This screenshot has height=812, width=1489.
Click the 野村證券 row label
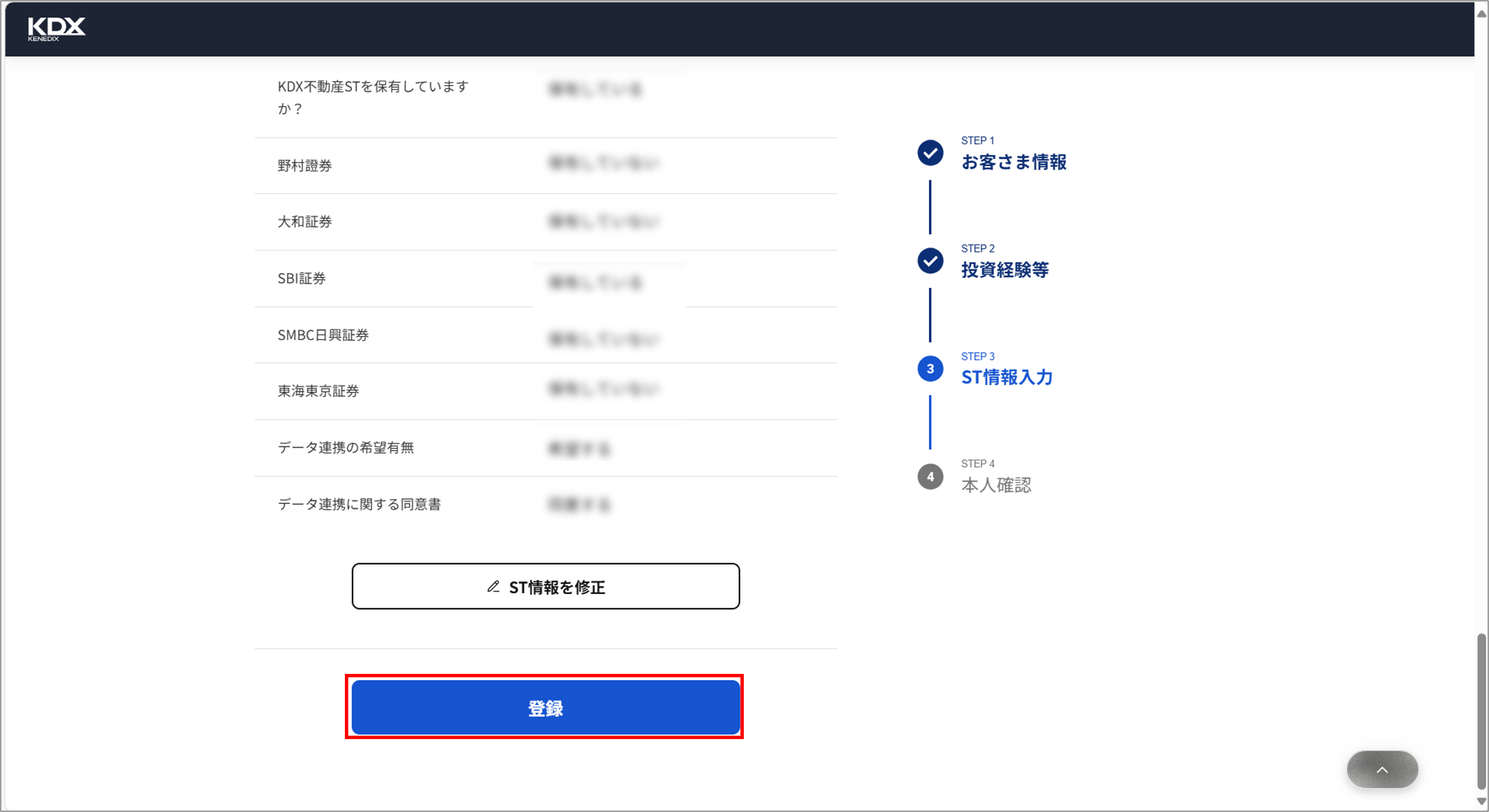tap(305, 166)
